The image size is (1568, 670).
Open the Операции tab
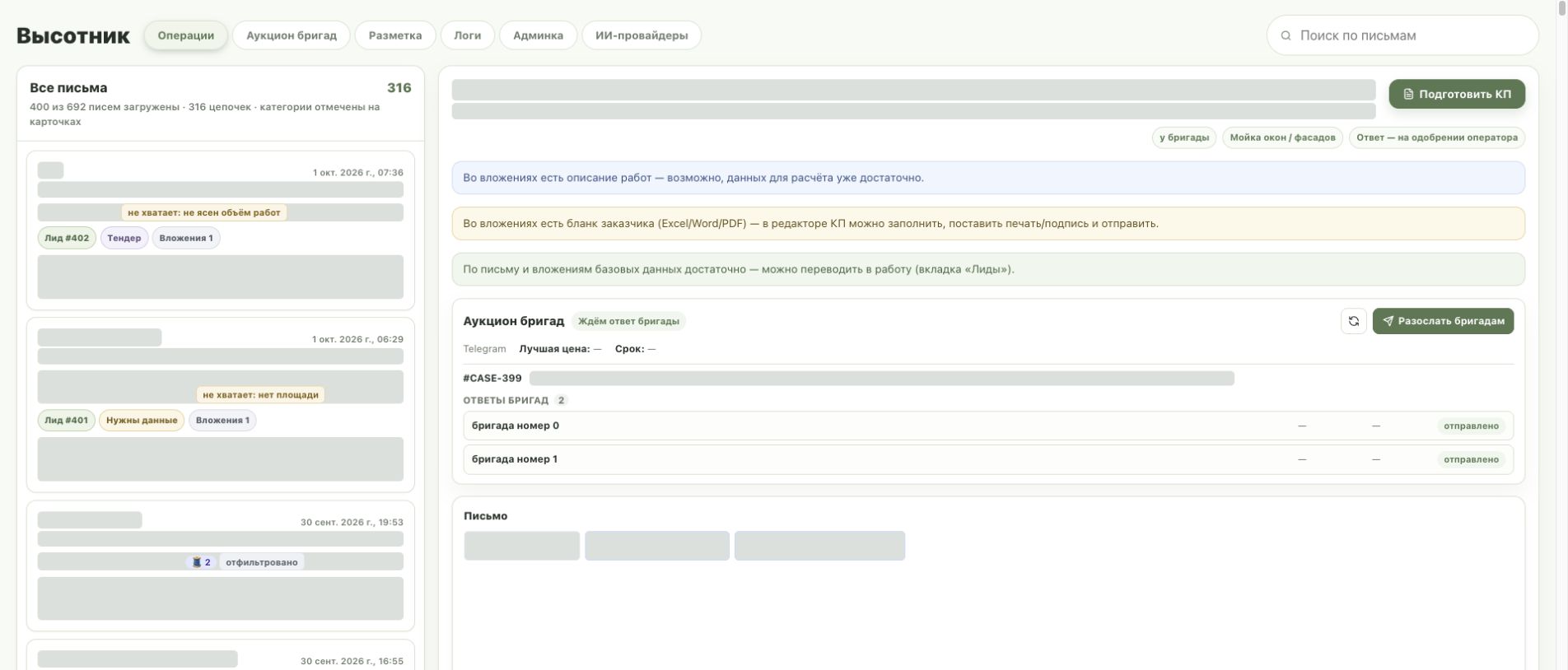186,35
